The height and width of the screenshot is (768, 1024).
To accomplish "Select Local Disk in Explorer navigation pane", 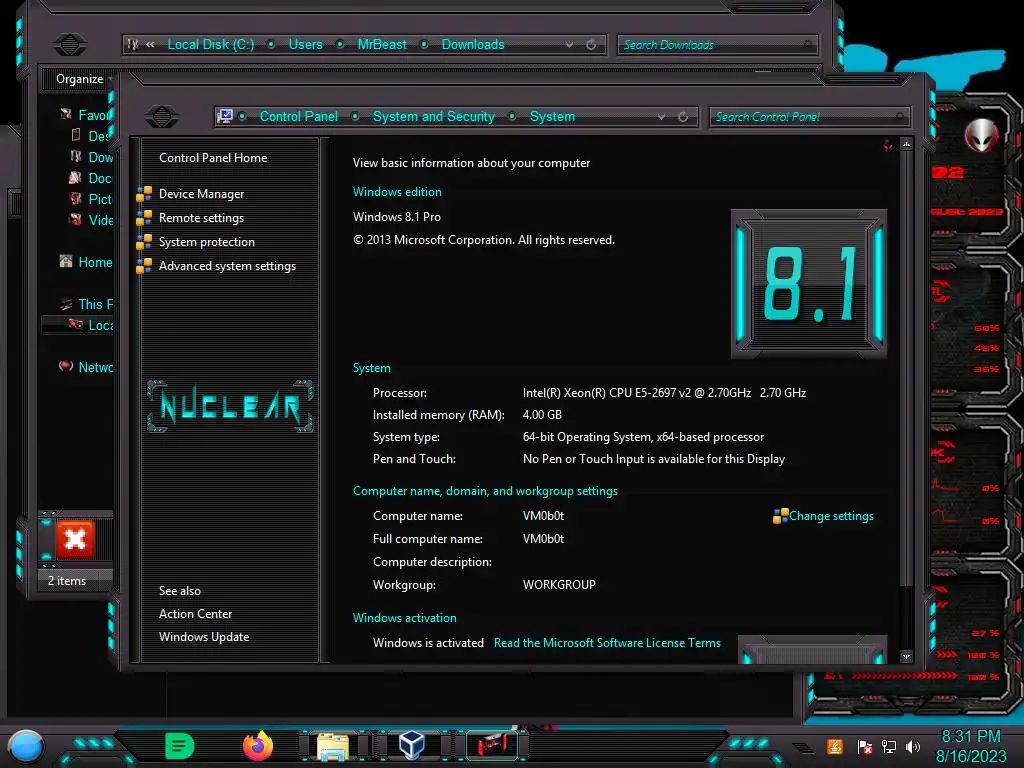I will (x=101, y=325).
